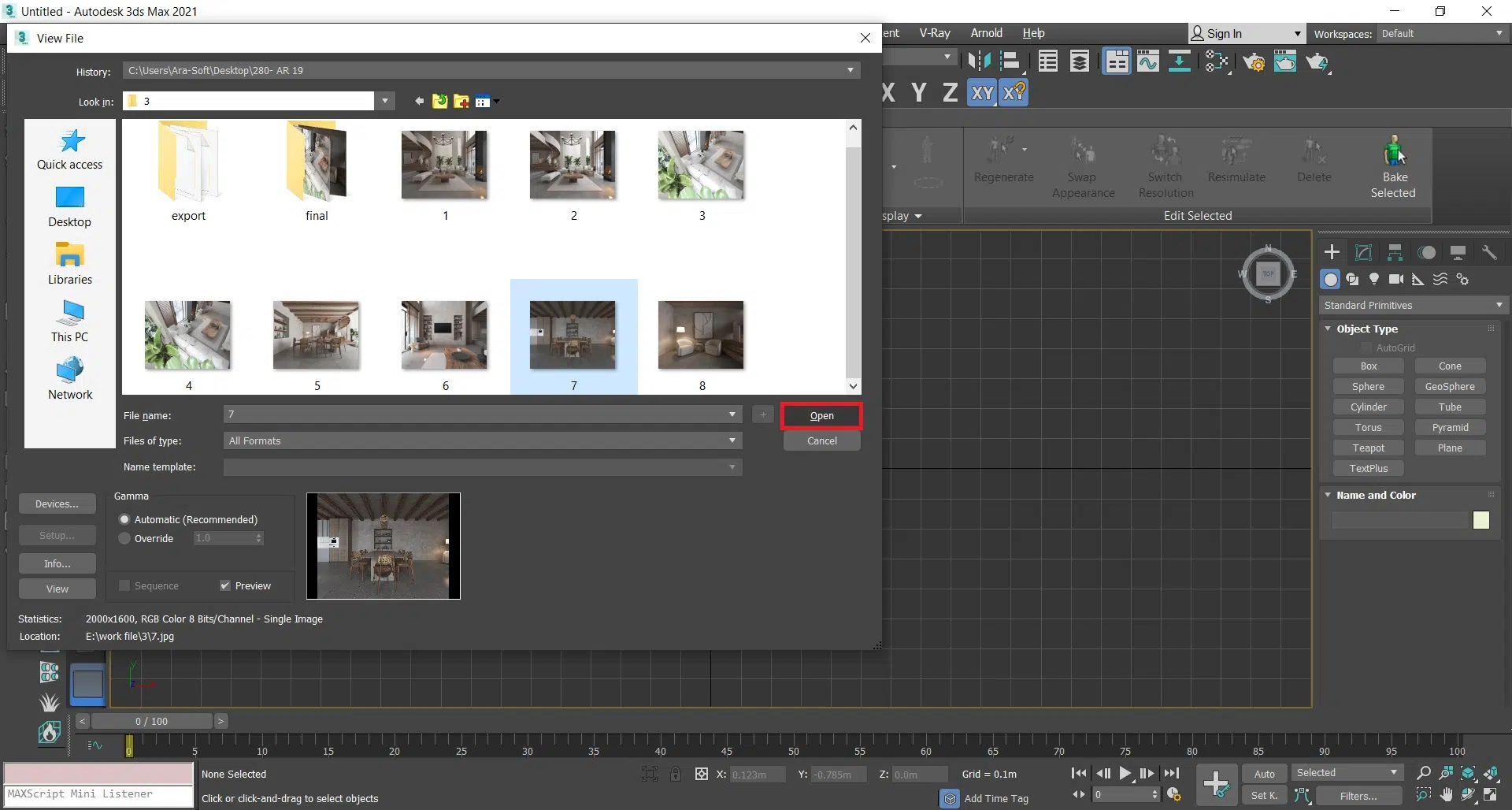Select the Automatic (Recommended) gamma option

pyautogui.click(x=124, y=519)
